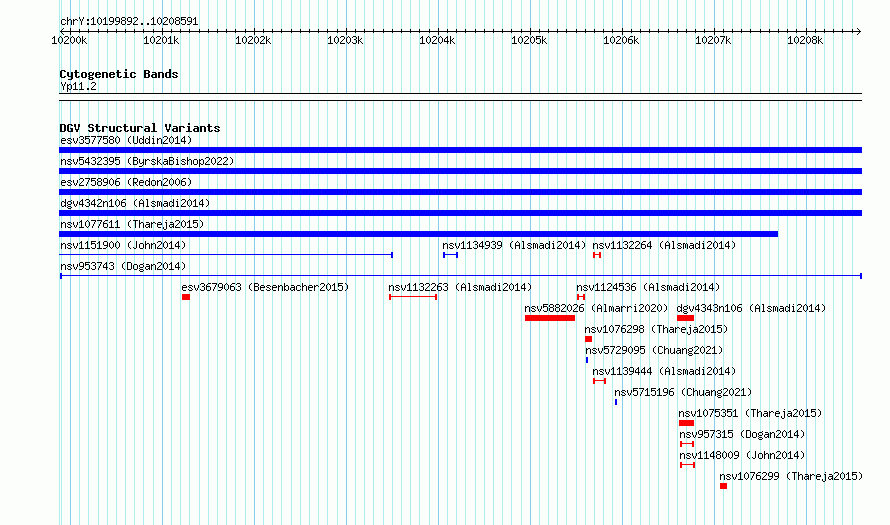Viewport: 890px width, 525px height.
Task: Select the esv2758906 blue variant bar
Action: click(460, 192)
